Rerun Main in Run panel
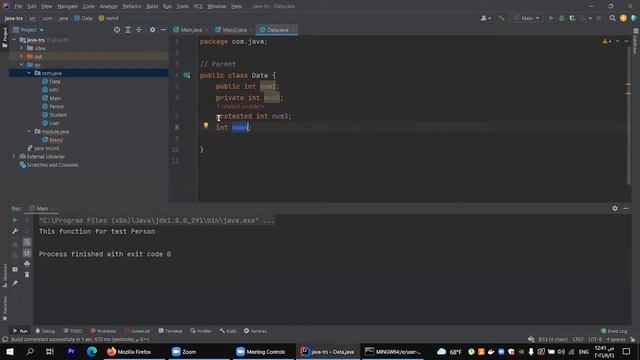Image resolution: width=640 pixels, height=360 pixels. [15, 220]
